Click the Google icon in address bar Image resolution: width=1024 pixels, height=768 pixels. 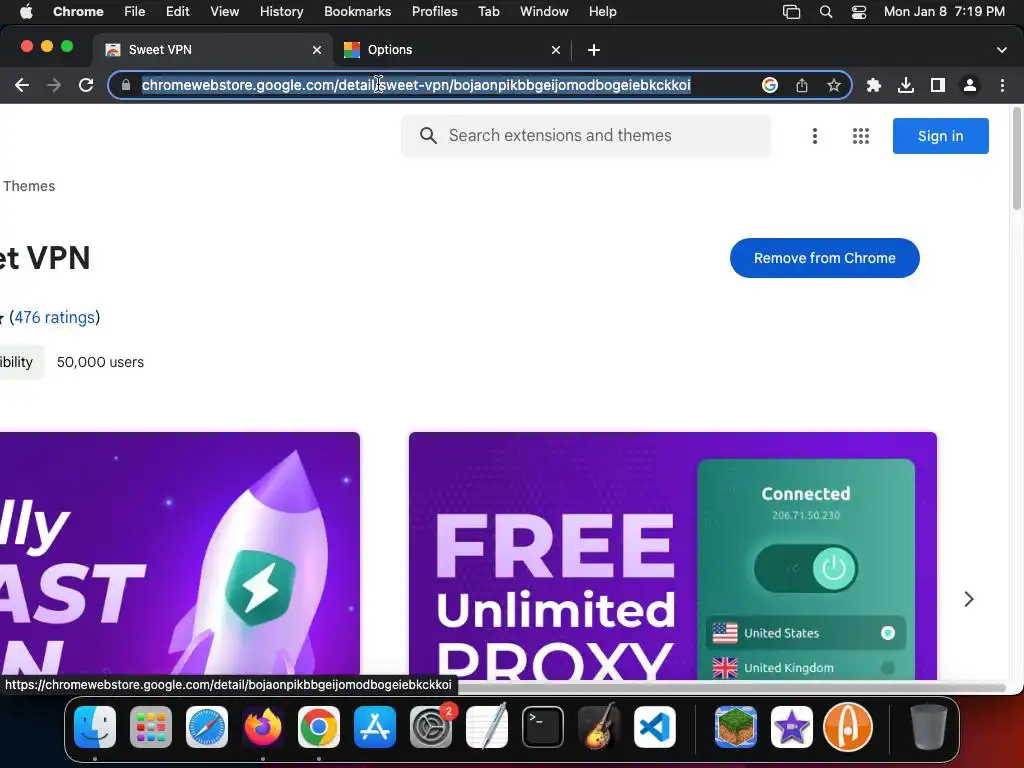tap(770, 85)
